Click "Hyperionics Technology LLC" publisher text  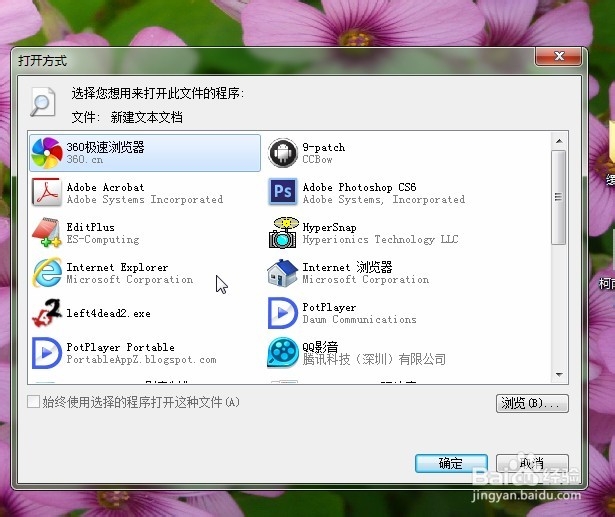[x=380, y=239]
